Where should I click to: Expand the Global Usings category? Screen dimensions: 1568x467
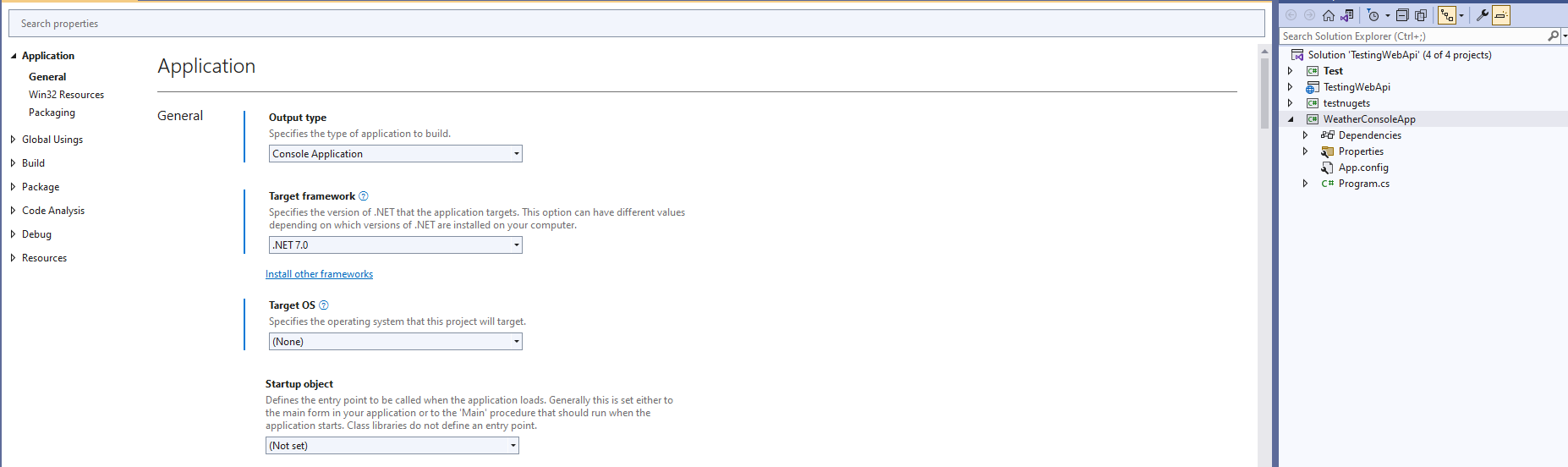14,140
